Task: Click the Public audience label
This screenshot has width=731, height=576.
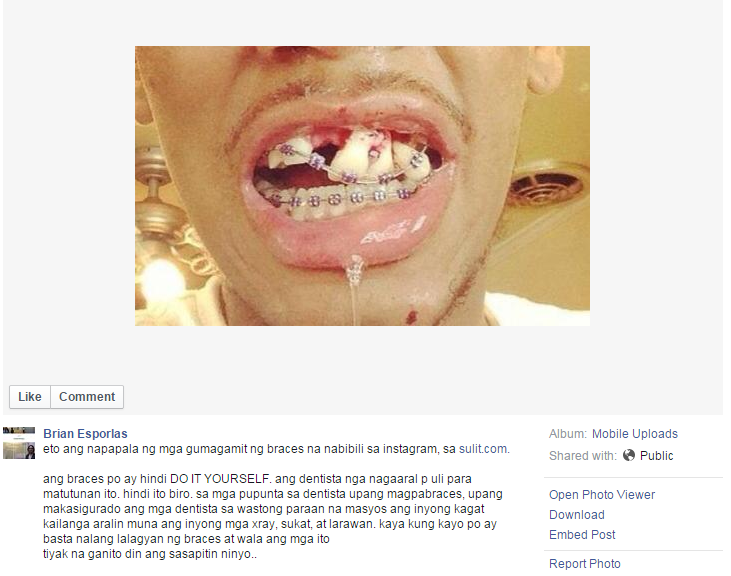Action: [656, 455]
